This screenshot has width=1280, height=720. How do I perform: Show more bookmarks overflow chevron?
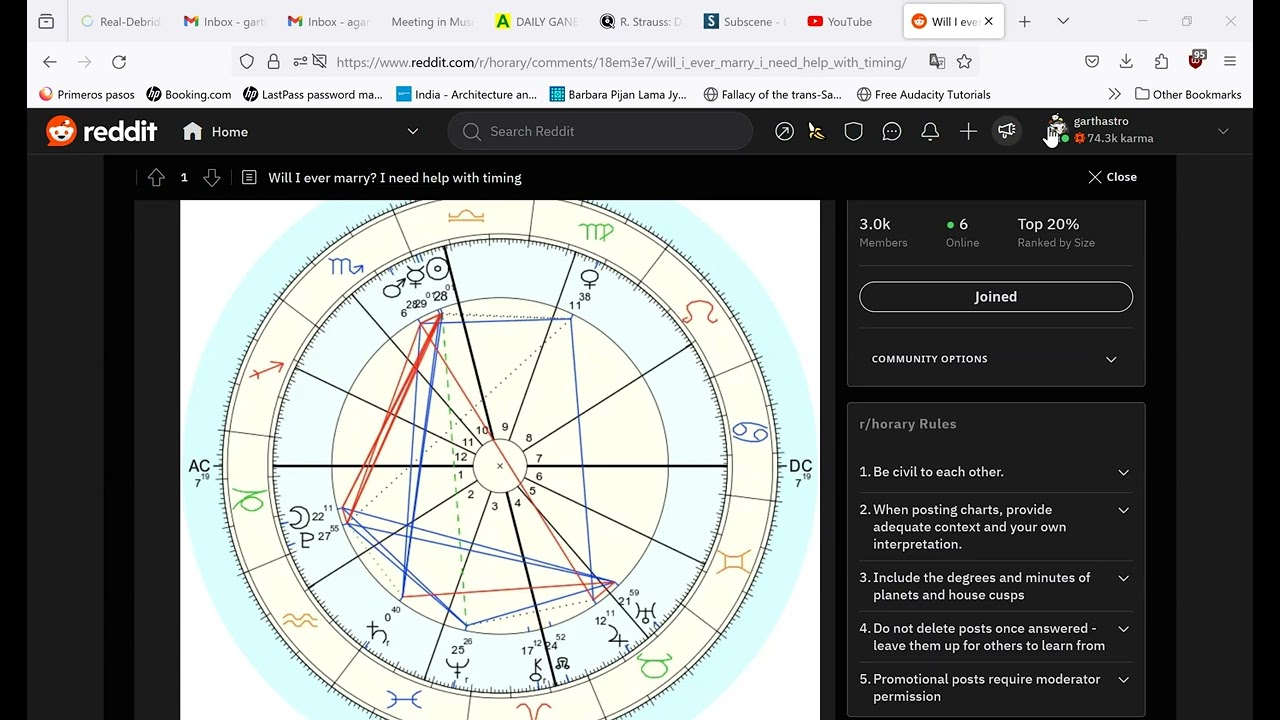pyautogui.click(x=1115, y=94)
